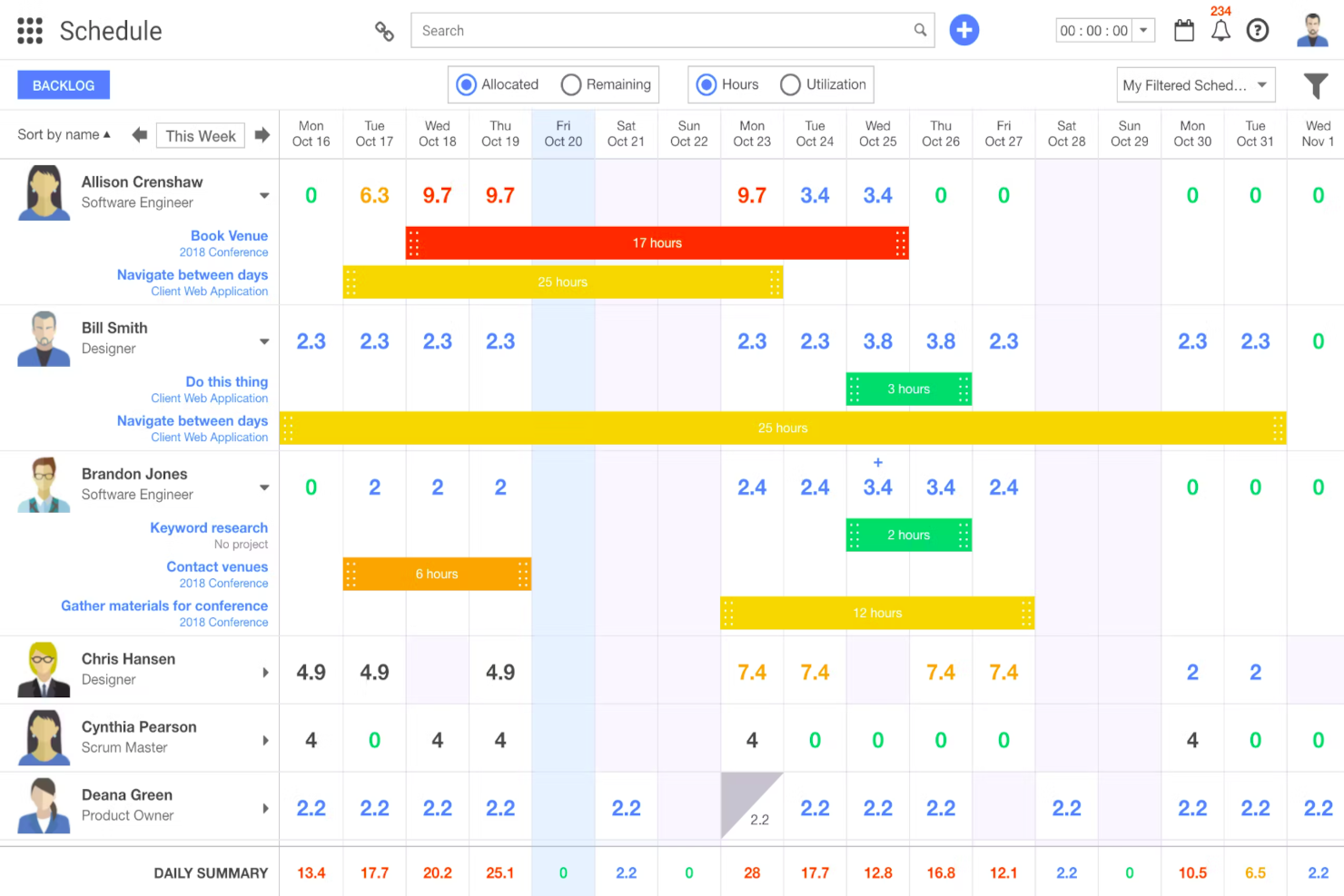
Task: Click the BACKLOG button
Action: coord(64,85)
